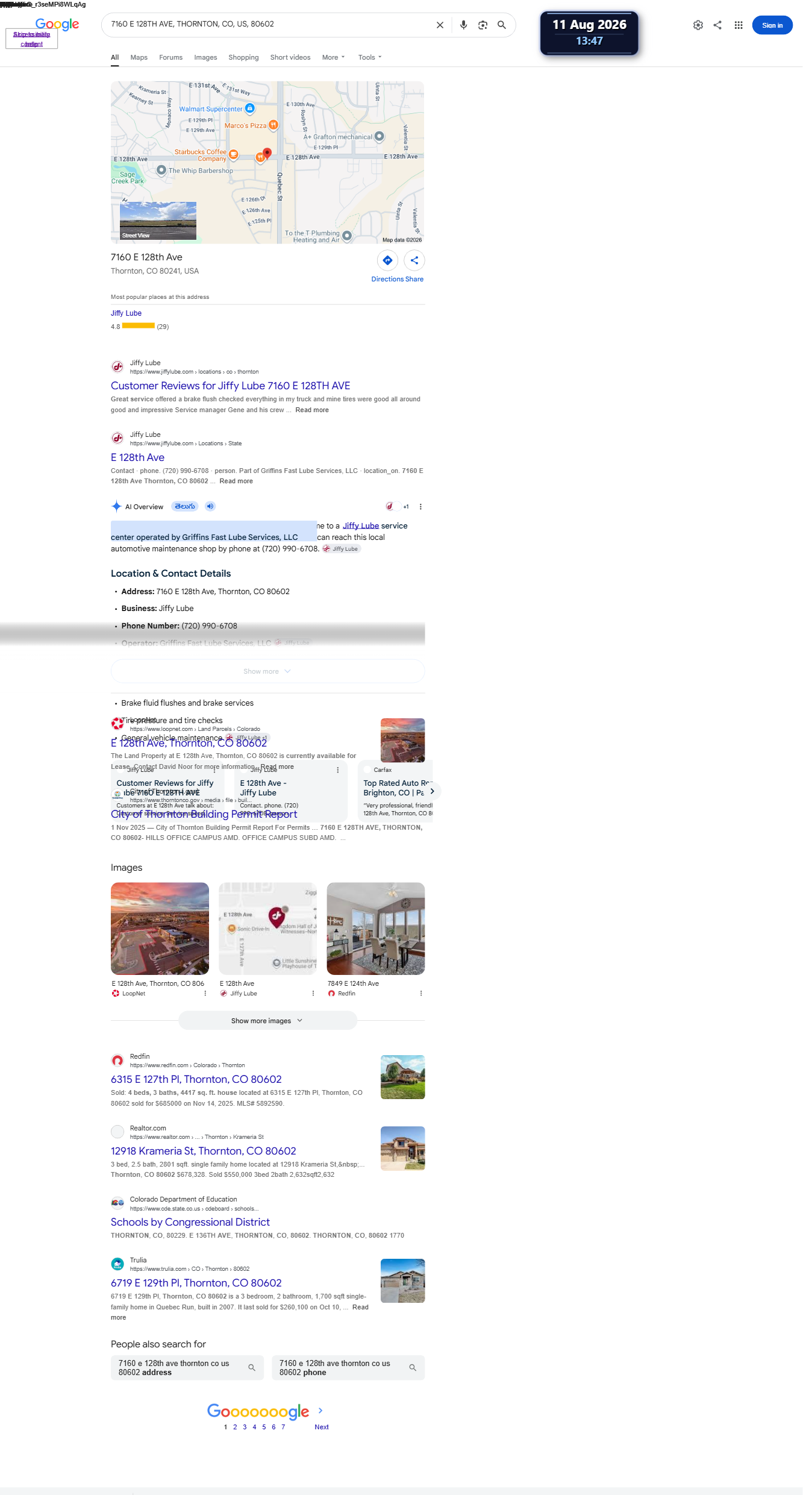Click the Sign in button

pyautogui.click(x=772, y=25)
